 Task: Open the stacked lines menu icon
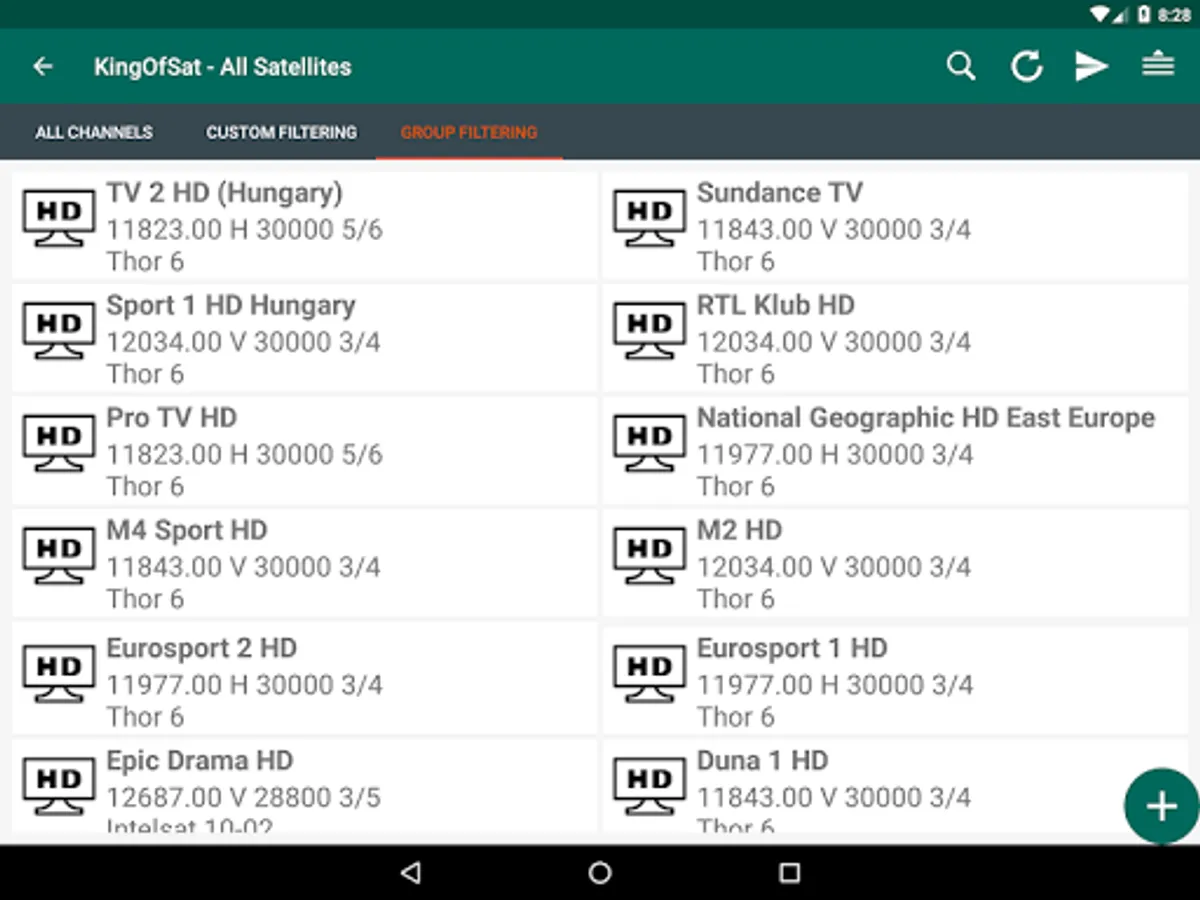1158,66
